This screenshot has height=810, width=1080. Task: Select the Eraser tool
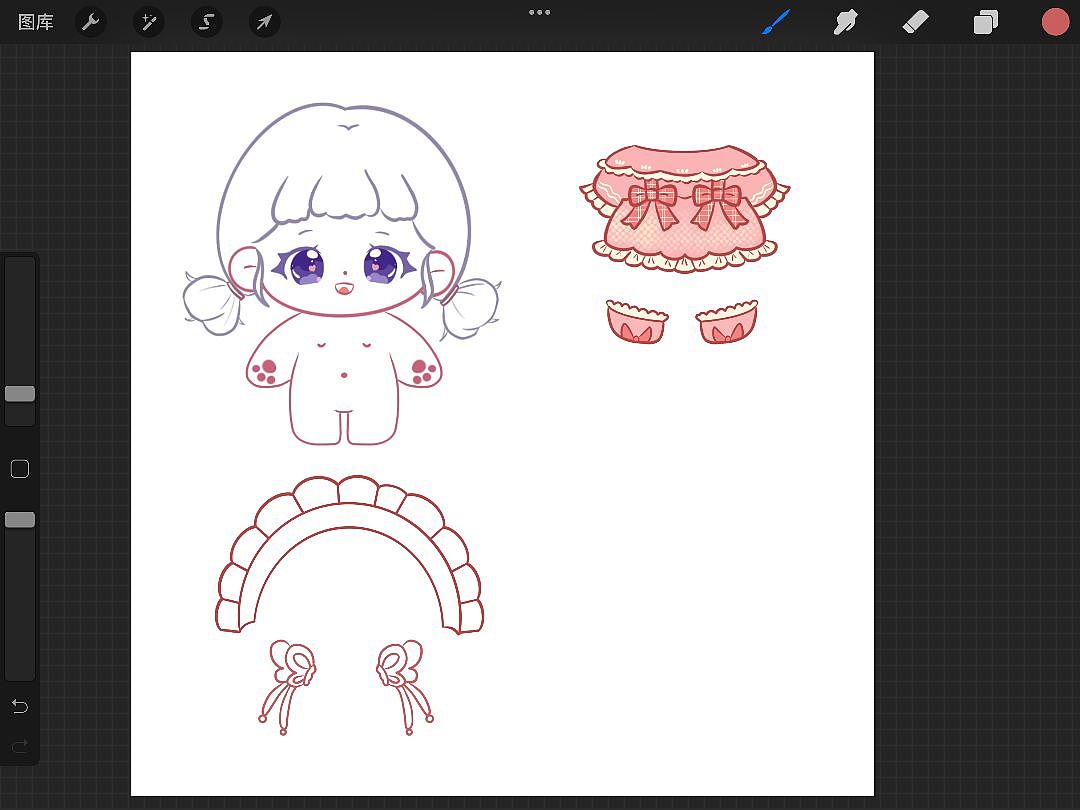point(915,22)
